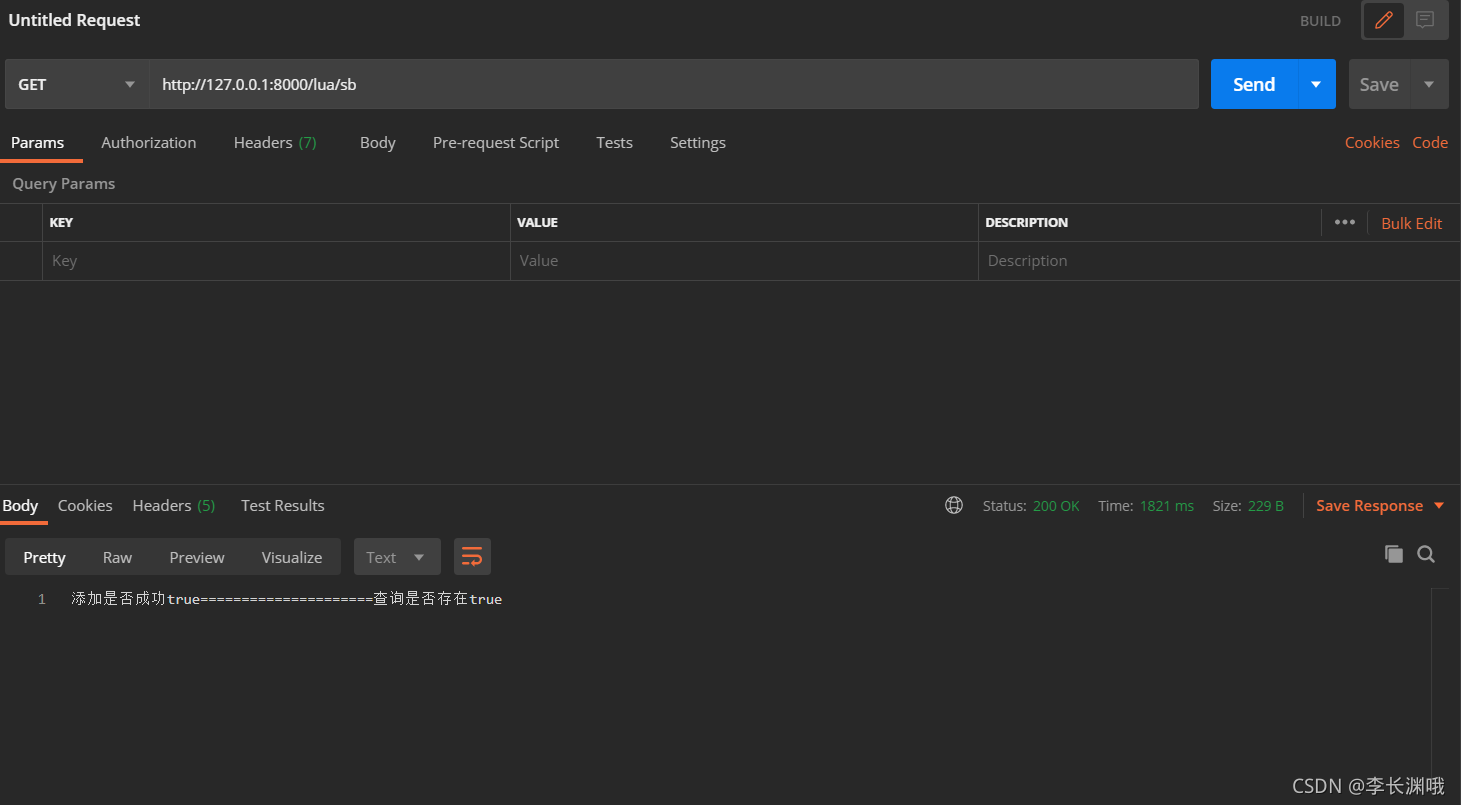Open the Code link

pyautogui.click(x=1430, y=143)
